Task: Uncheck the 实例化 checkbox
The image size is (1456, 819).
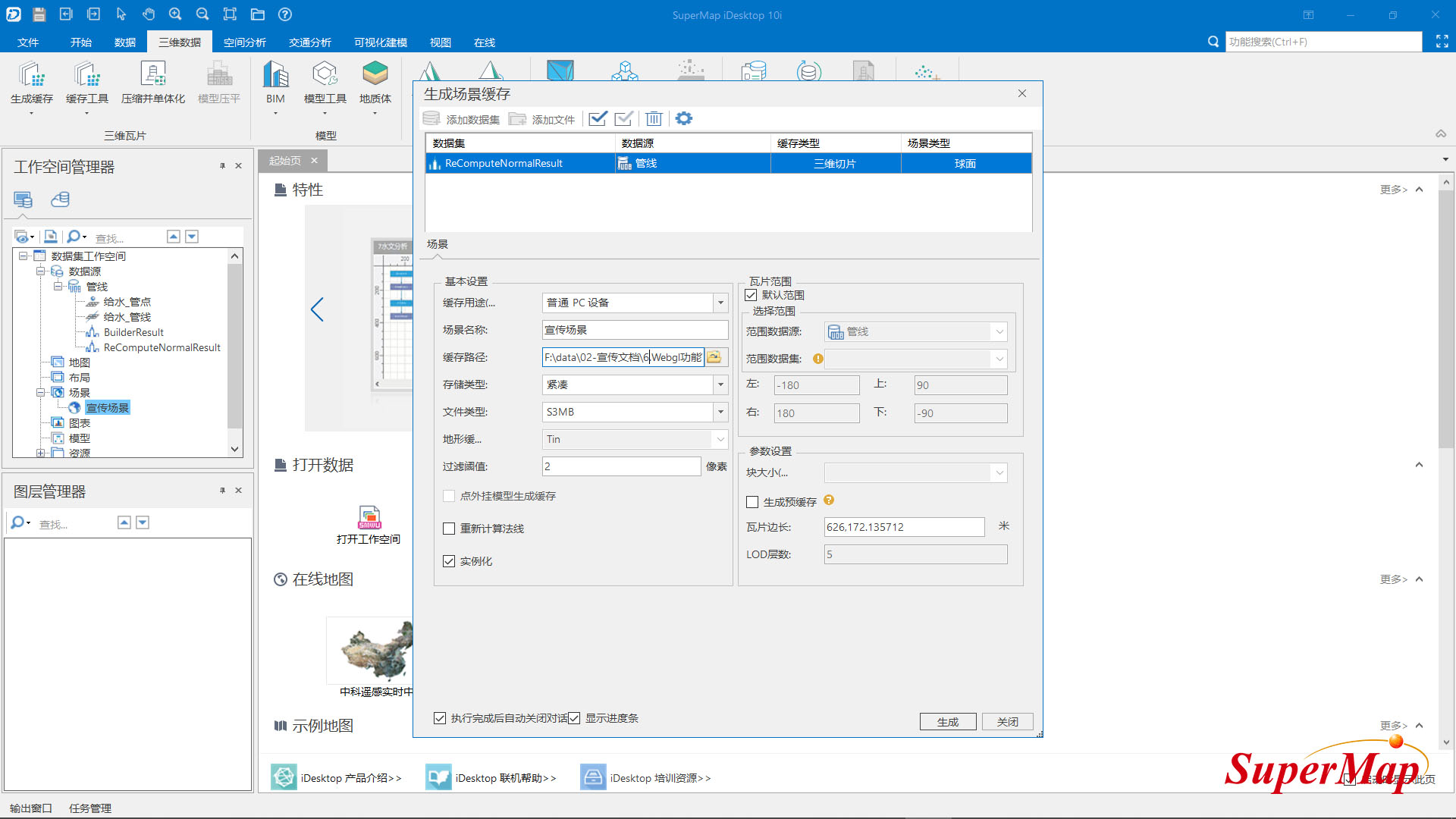Action: (x=449, y=561)
